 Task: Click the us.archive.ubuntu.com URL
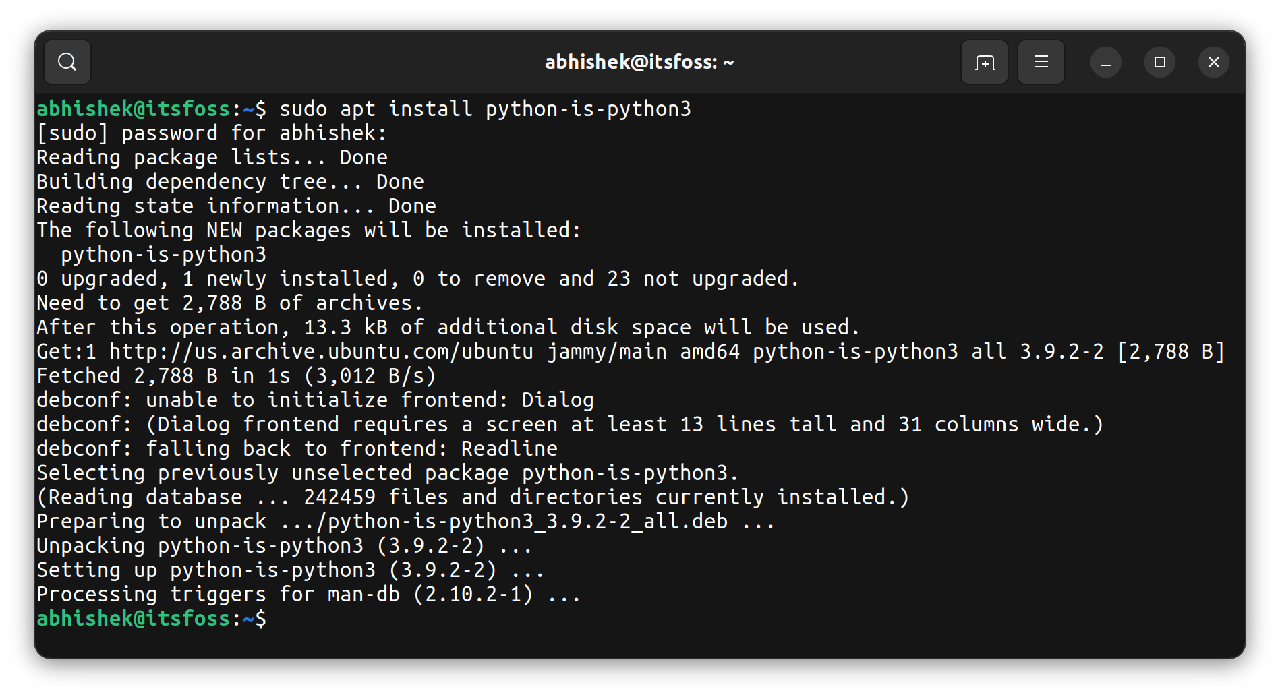click(328, 351)
